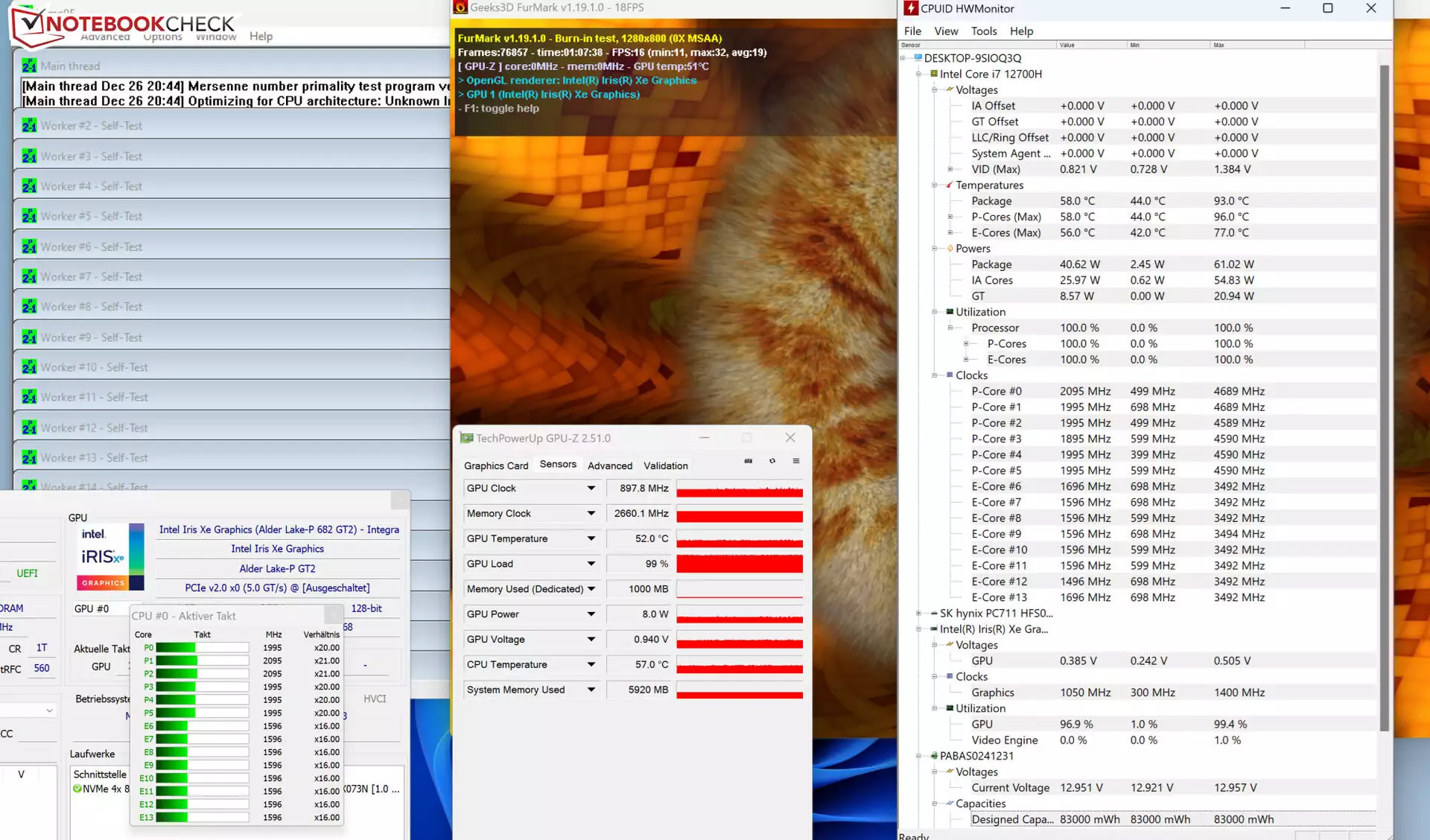Expand the VID (Max) tree entry
Image resolution: width=1430 pixels, height=840 pixels.
(950, 169)
